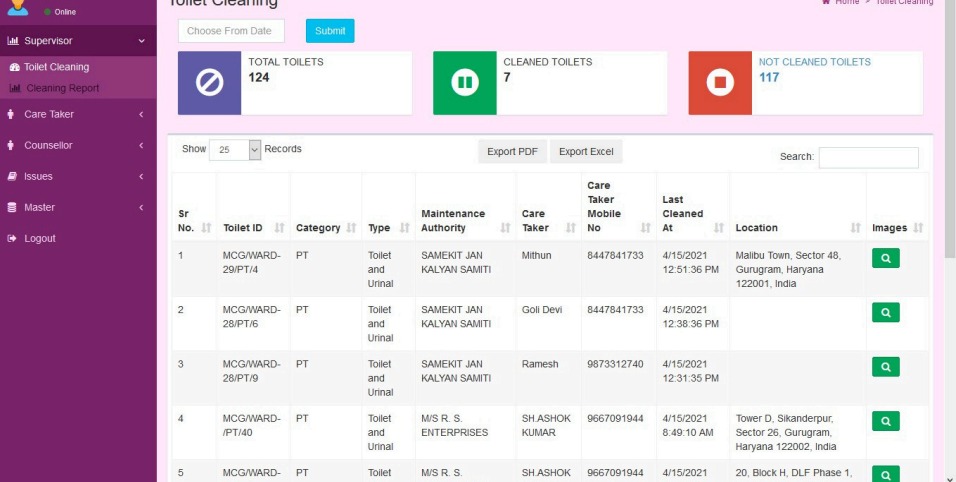Expand the Master sidebar menu
Viewport: 956px width, 482px height.
point(141,207)
